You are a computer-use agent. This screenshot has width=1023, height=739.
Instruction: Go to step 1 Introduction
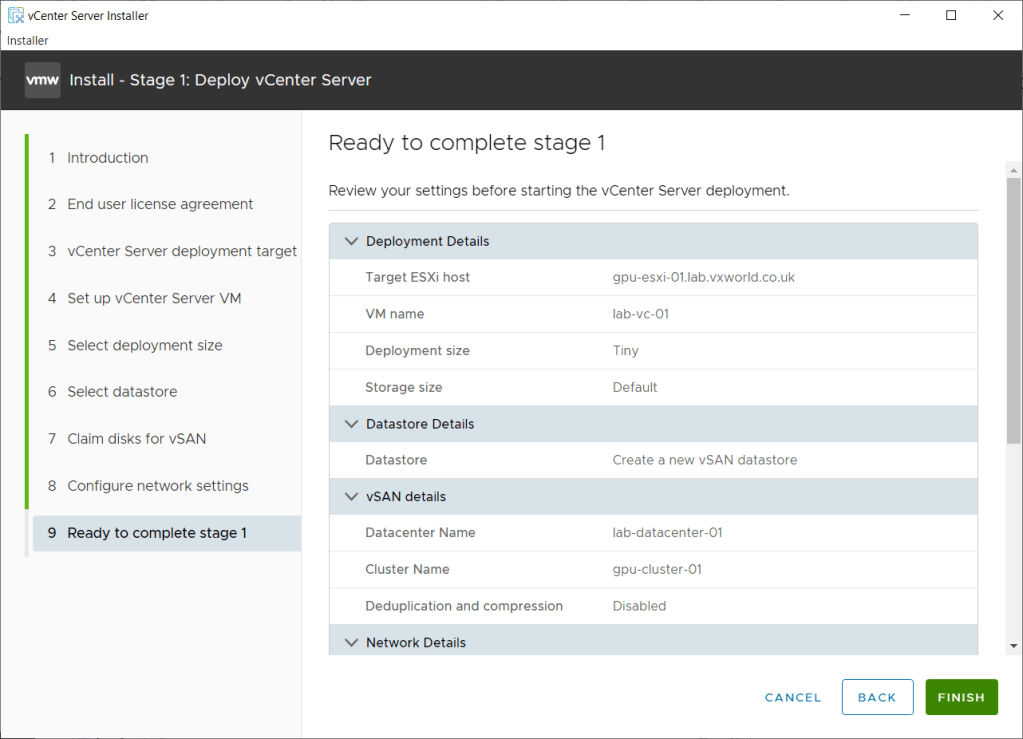click(107, 158)
